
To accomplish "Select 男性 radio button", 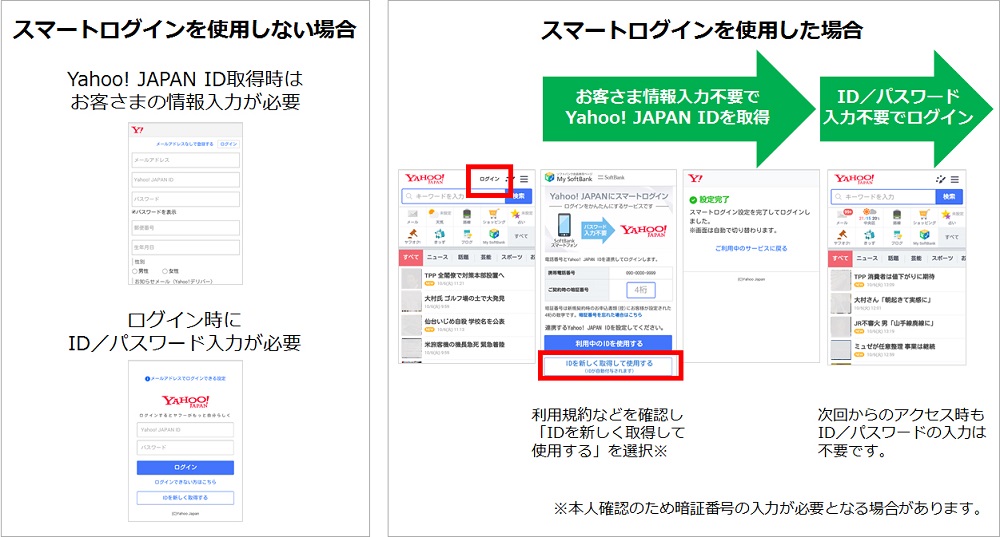I will pyautogui.click(x=135, y=271).
